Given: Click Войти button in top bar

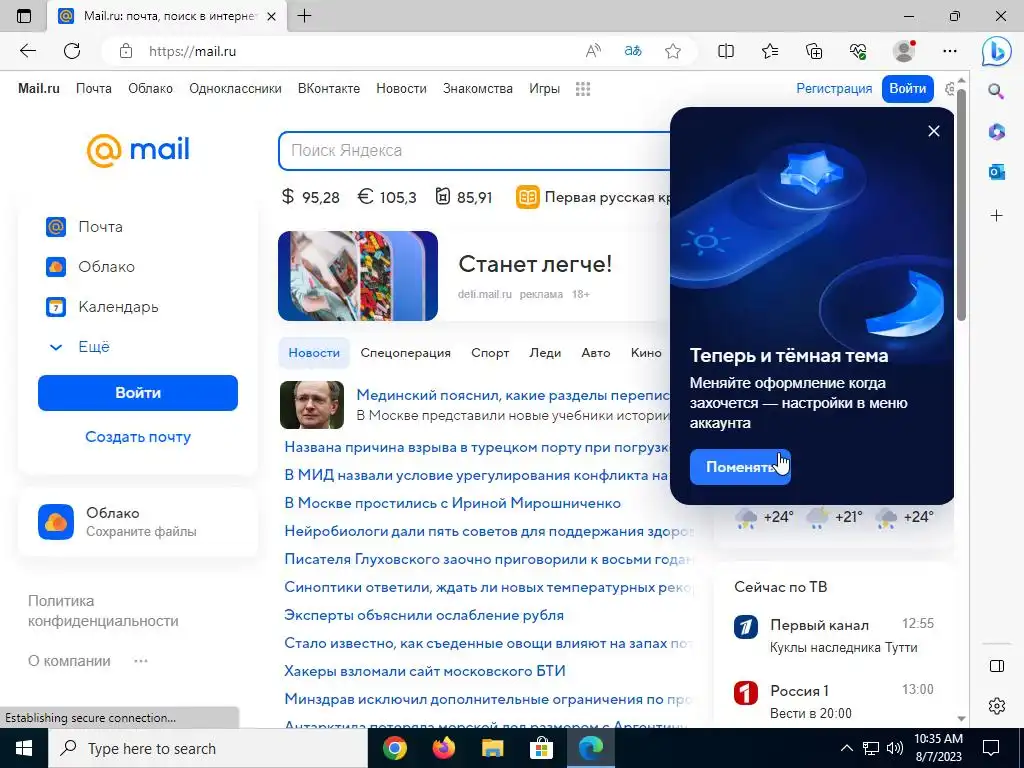Looking at the screenshot, I should click(x=908, y=89).
